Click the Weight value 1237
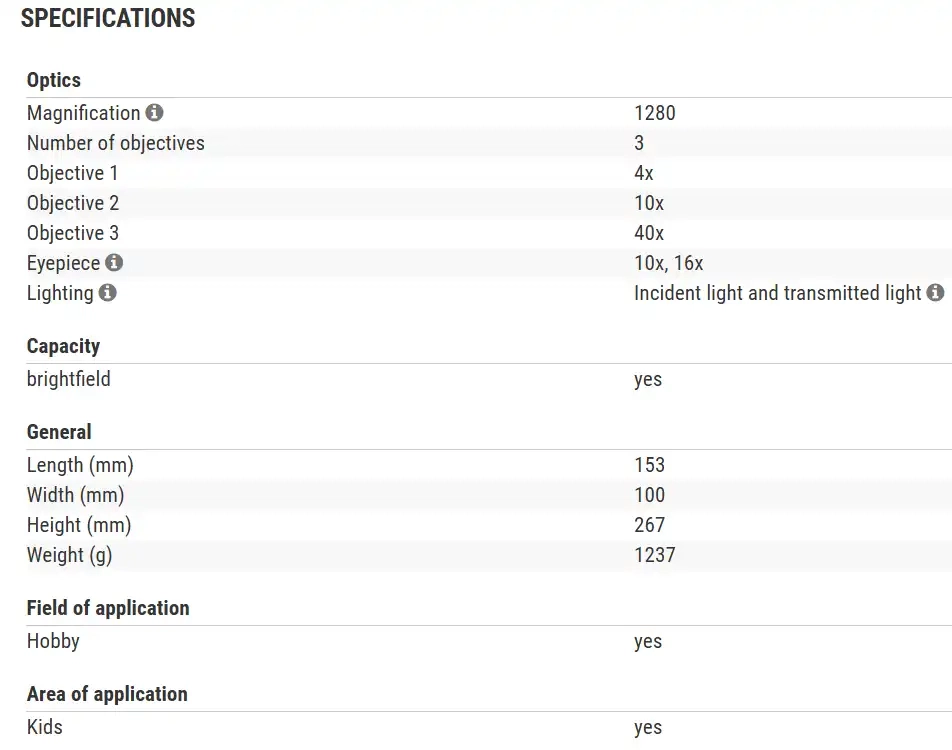This screenshot has height=750, width=952. tap(655, 554)
